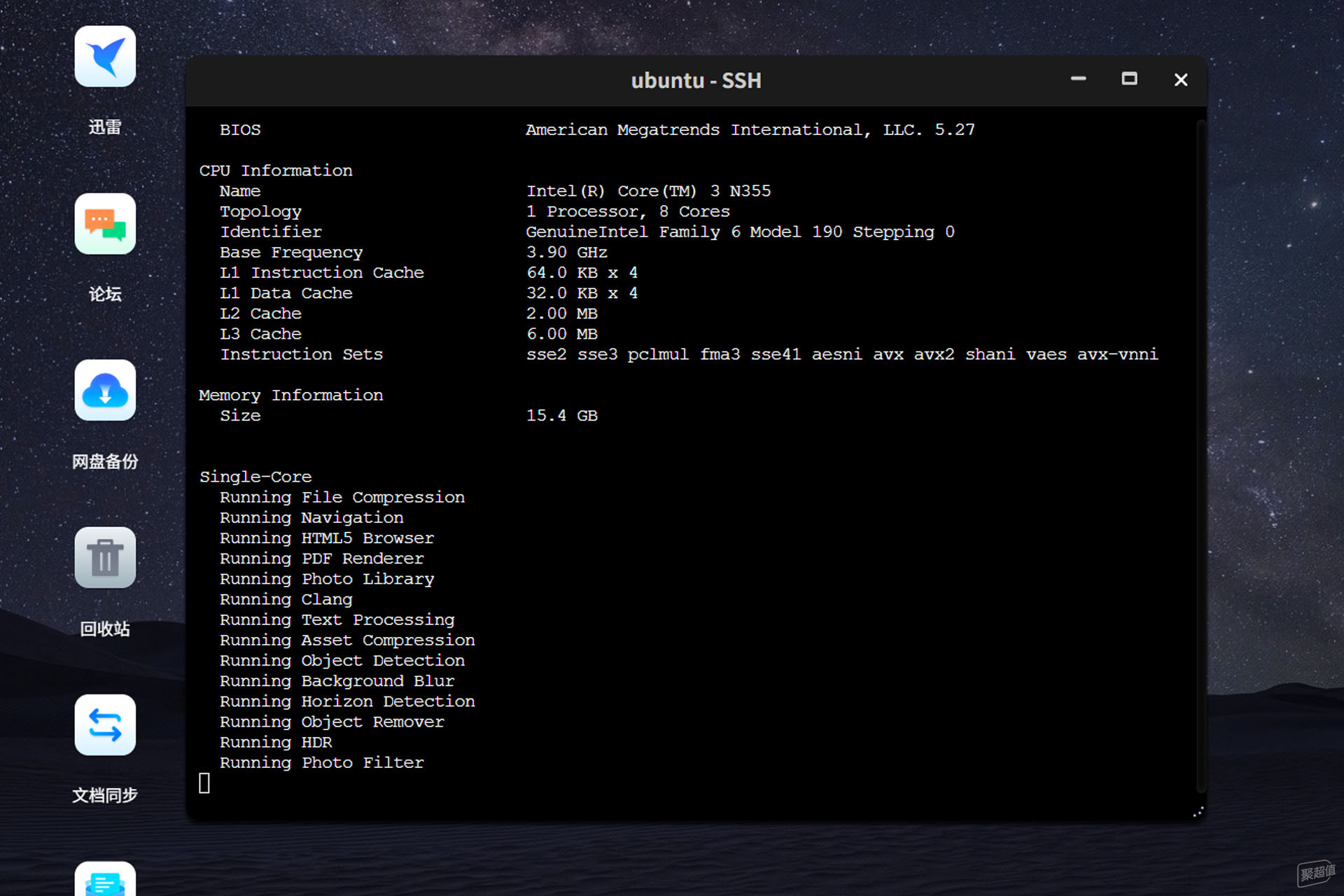Click the '1 Processor, 8 Cores' value
This screenshot has width=1344, height=896.
pyautogui.click(x=628, y=211)
